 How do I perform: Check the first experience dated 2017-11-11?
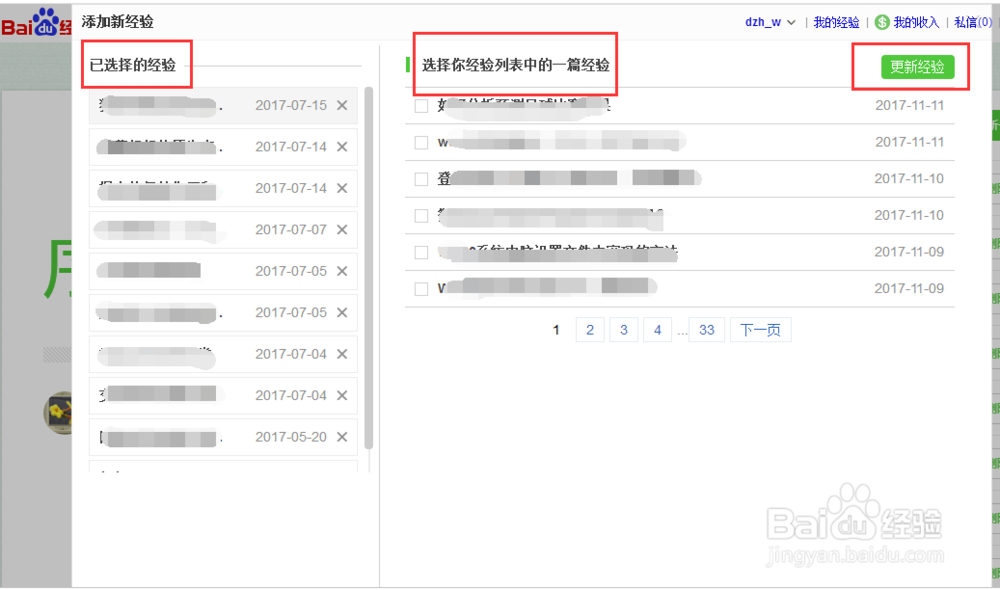421,105
